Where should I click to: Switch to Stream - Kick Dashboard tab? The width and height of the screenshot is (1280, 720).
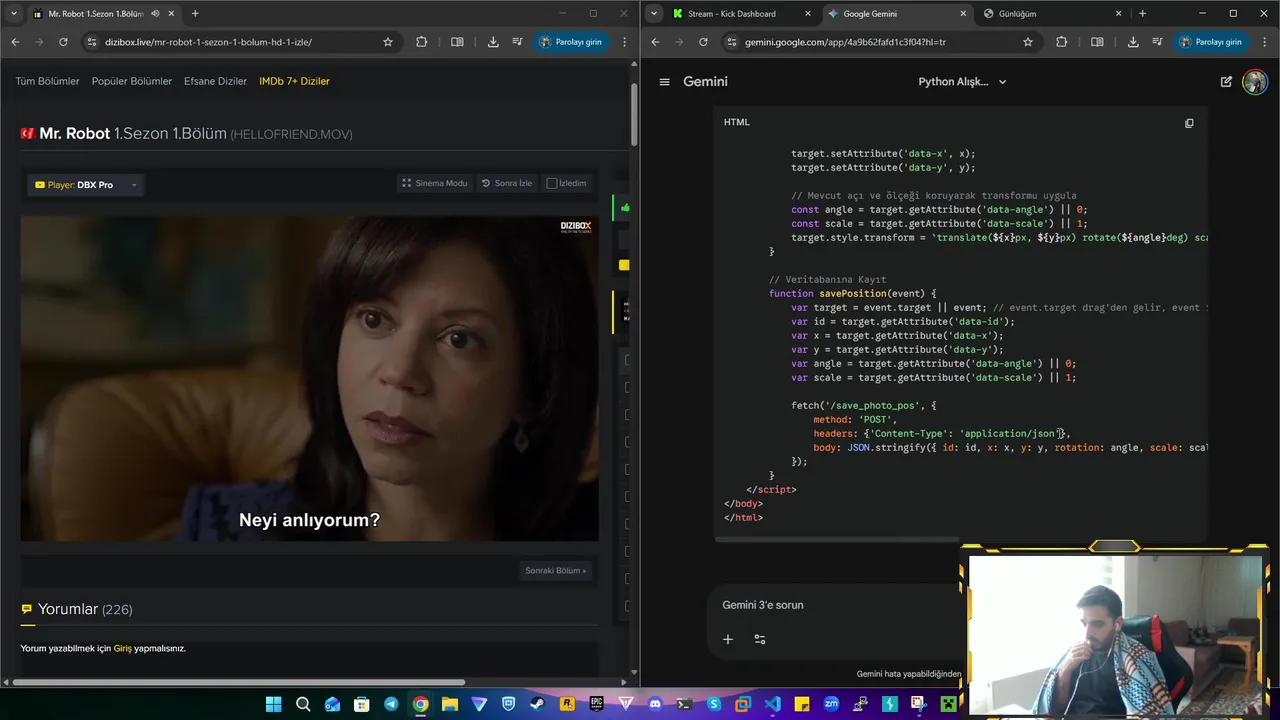click(740, 14)
